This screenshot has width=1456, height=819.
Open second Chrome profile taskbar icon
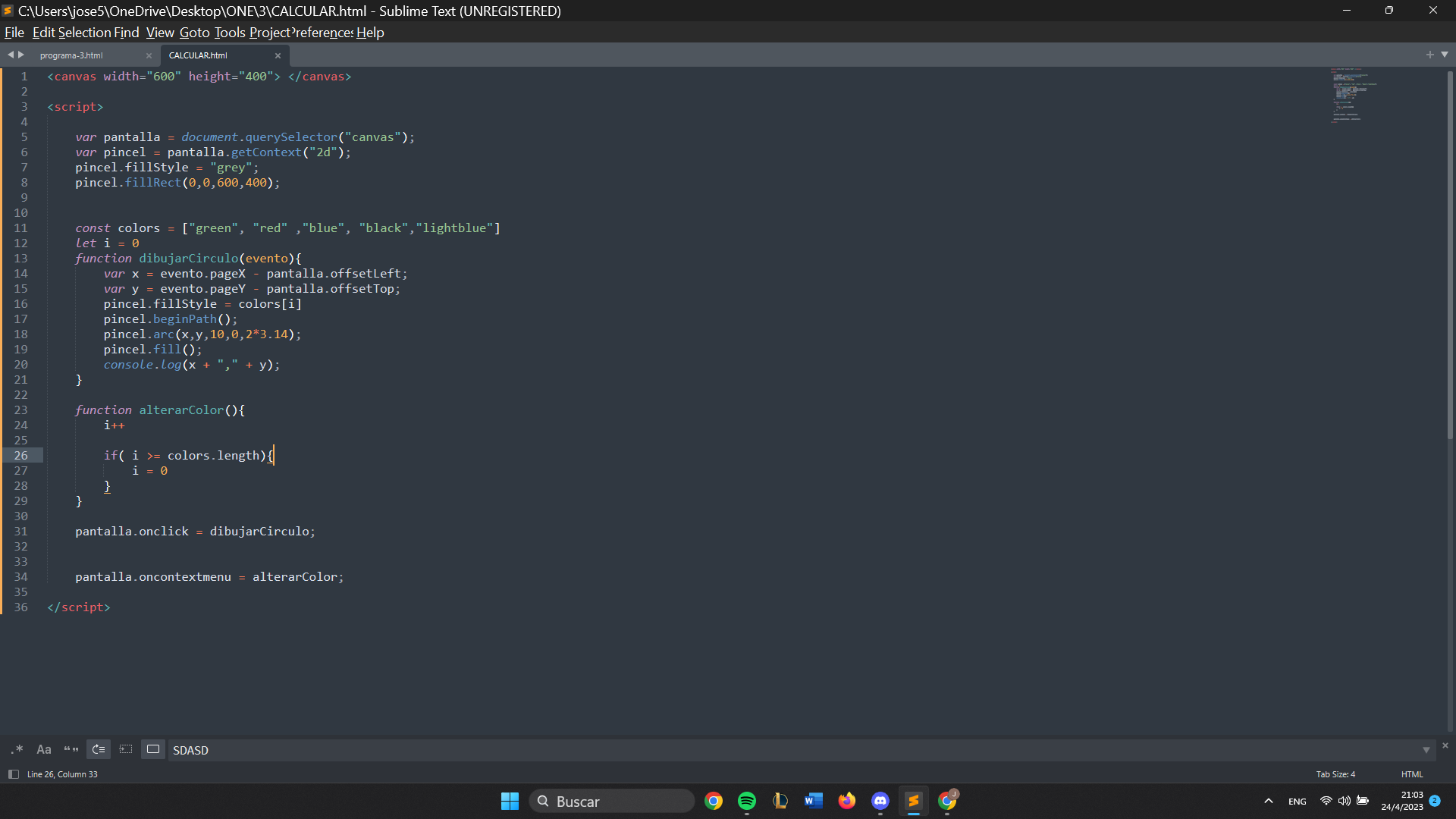pos(947,801)
